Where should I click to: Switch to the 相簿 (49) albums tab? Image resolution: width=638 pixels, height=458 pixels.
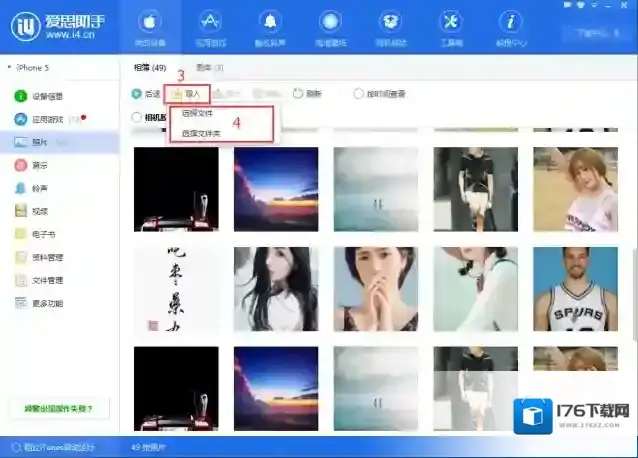(150, 68)
